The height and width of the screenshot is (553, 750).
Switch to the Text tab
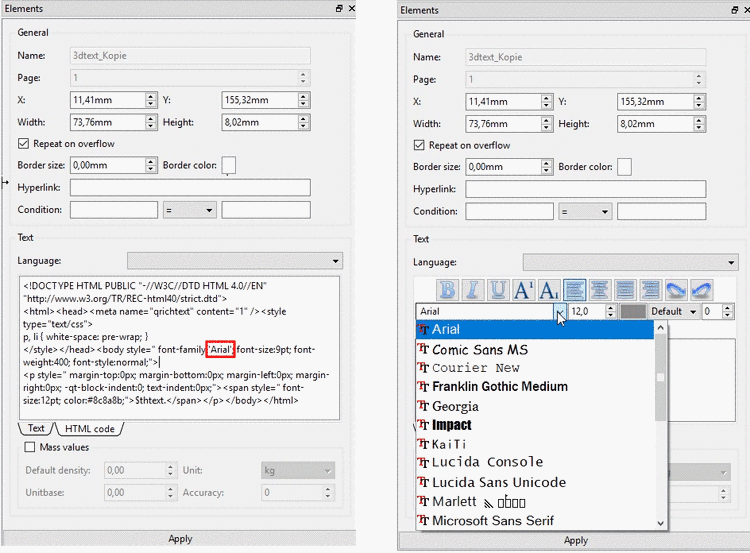tap(36, 429)
